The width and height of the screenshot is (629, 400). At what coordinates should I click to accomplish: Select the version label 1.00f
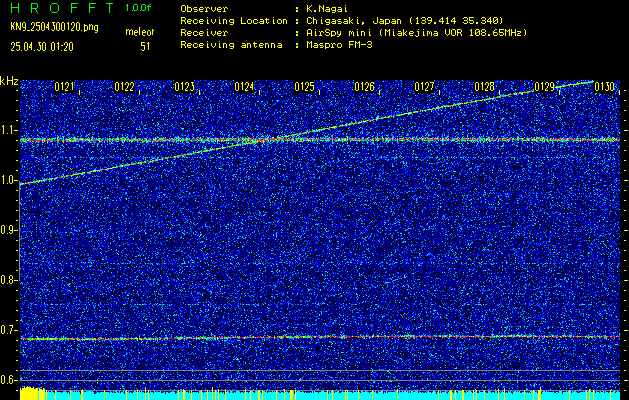click(x=138, y=8)
